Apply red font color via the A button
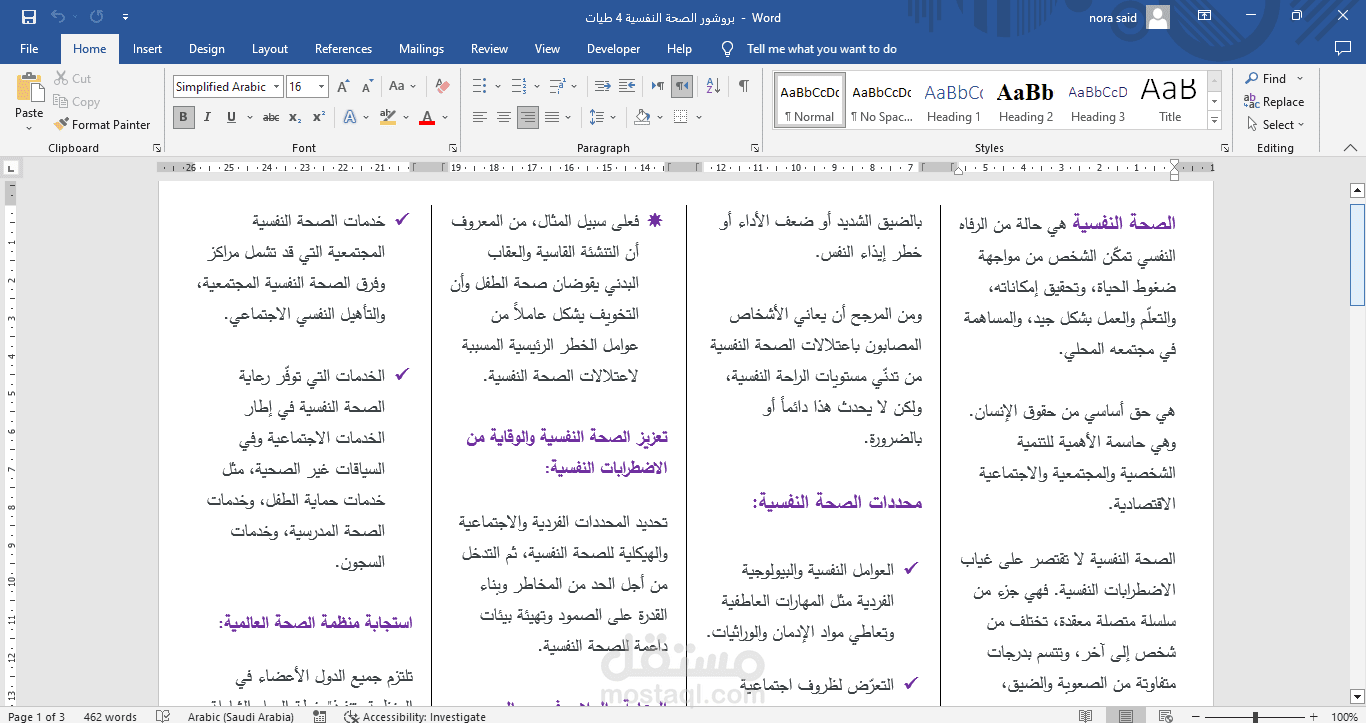This screenshot has height=723, width=1366. tap(427, 117)
